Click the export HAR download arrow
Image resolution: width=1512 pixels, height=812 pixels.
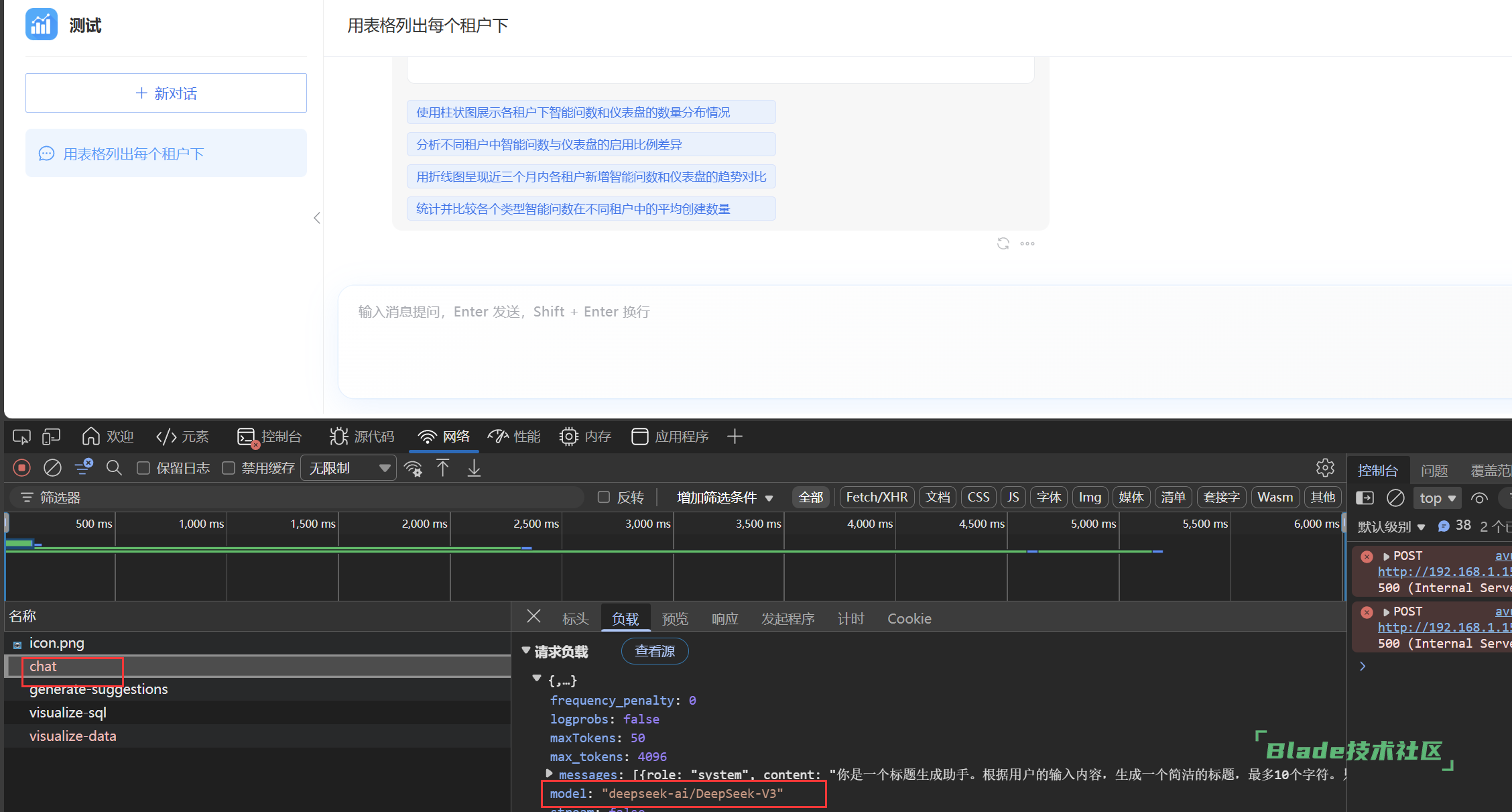coord(474,468)
